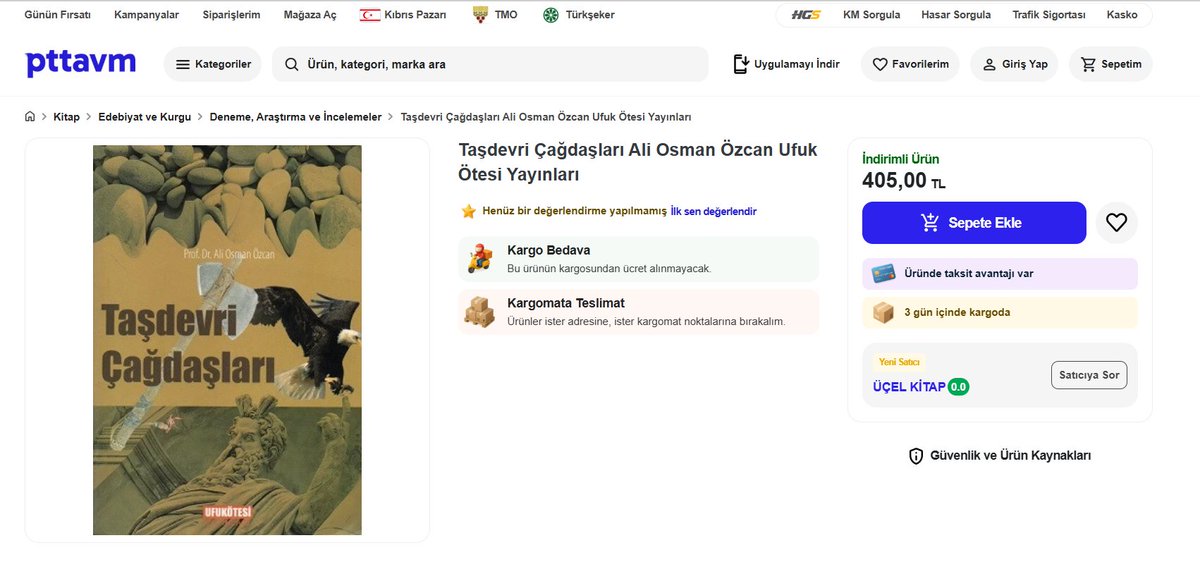Click the Kıbrıs flag icon

370,15
